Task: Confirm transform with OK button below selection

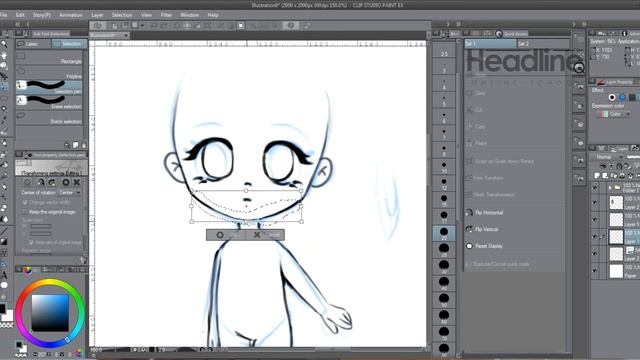Action: pyautogui.click(x=226, y=235)
